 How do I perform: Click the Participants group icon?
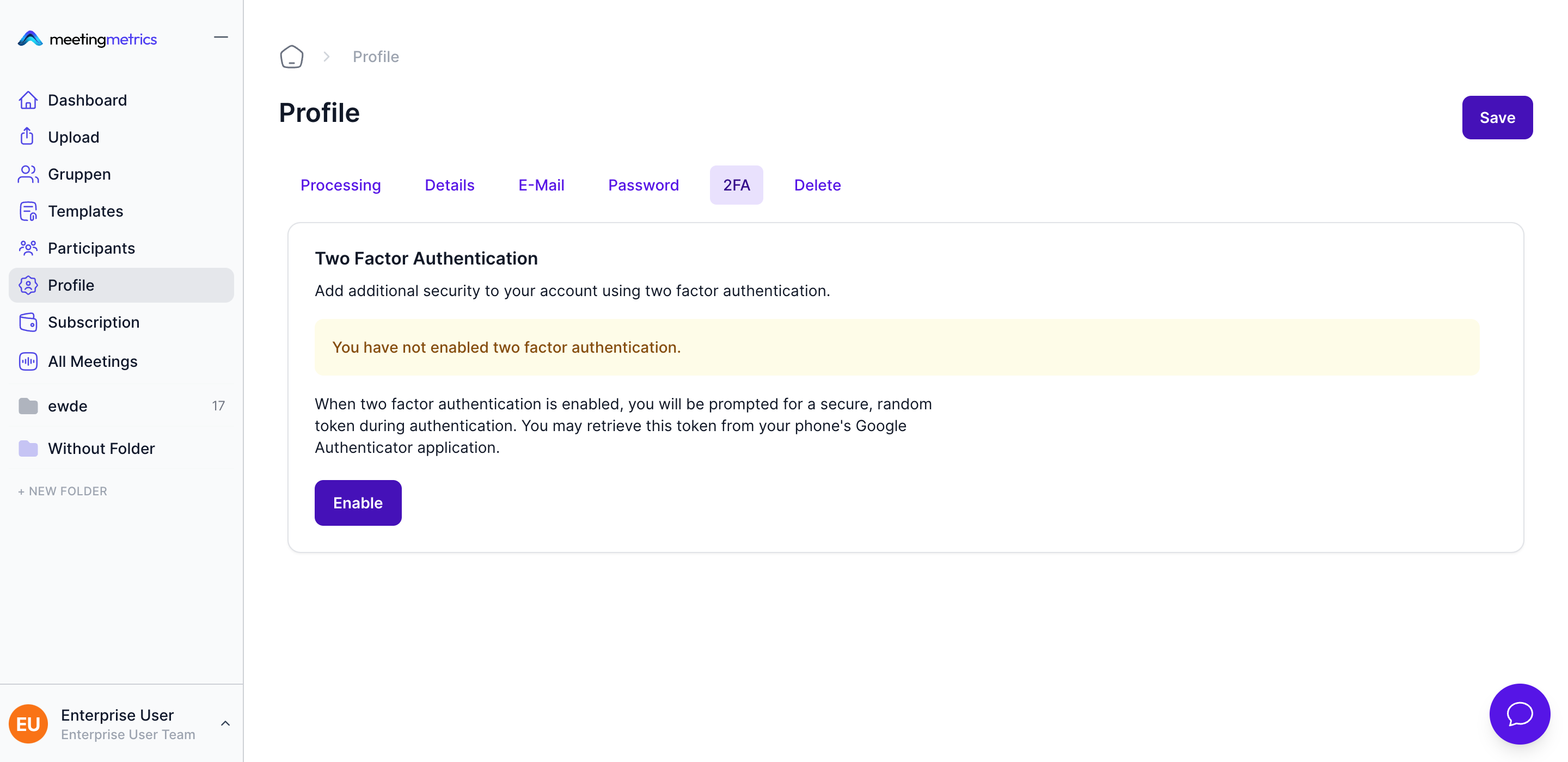click(28, 248)
